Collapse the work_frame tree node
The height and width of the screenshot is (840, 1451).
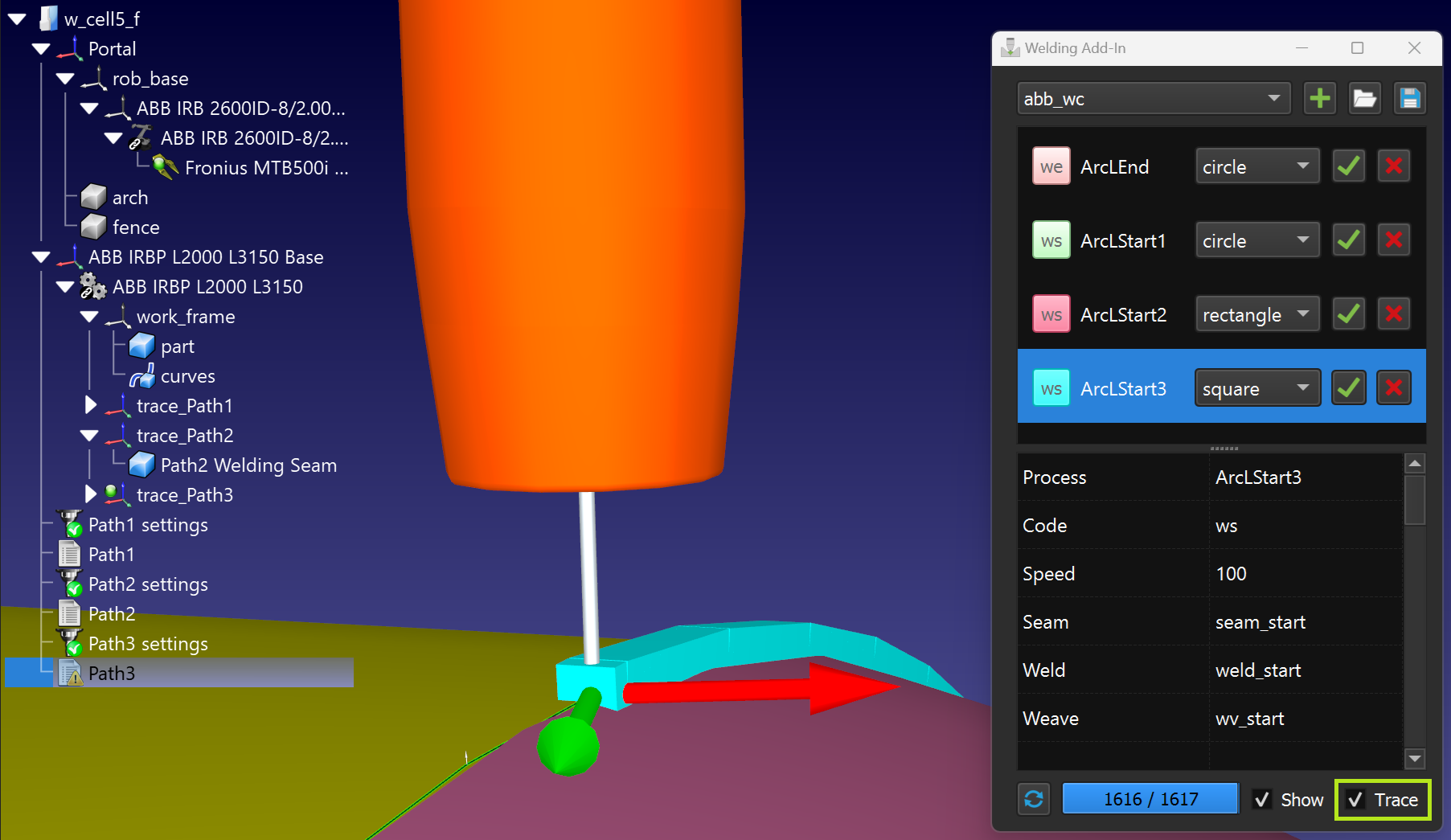point(90,317)
